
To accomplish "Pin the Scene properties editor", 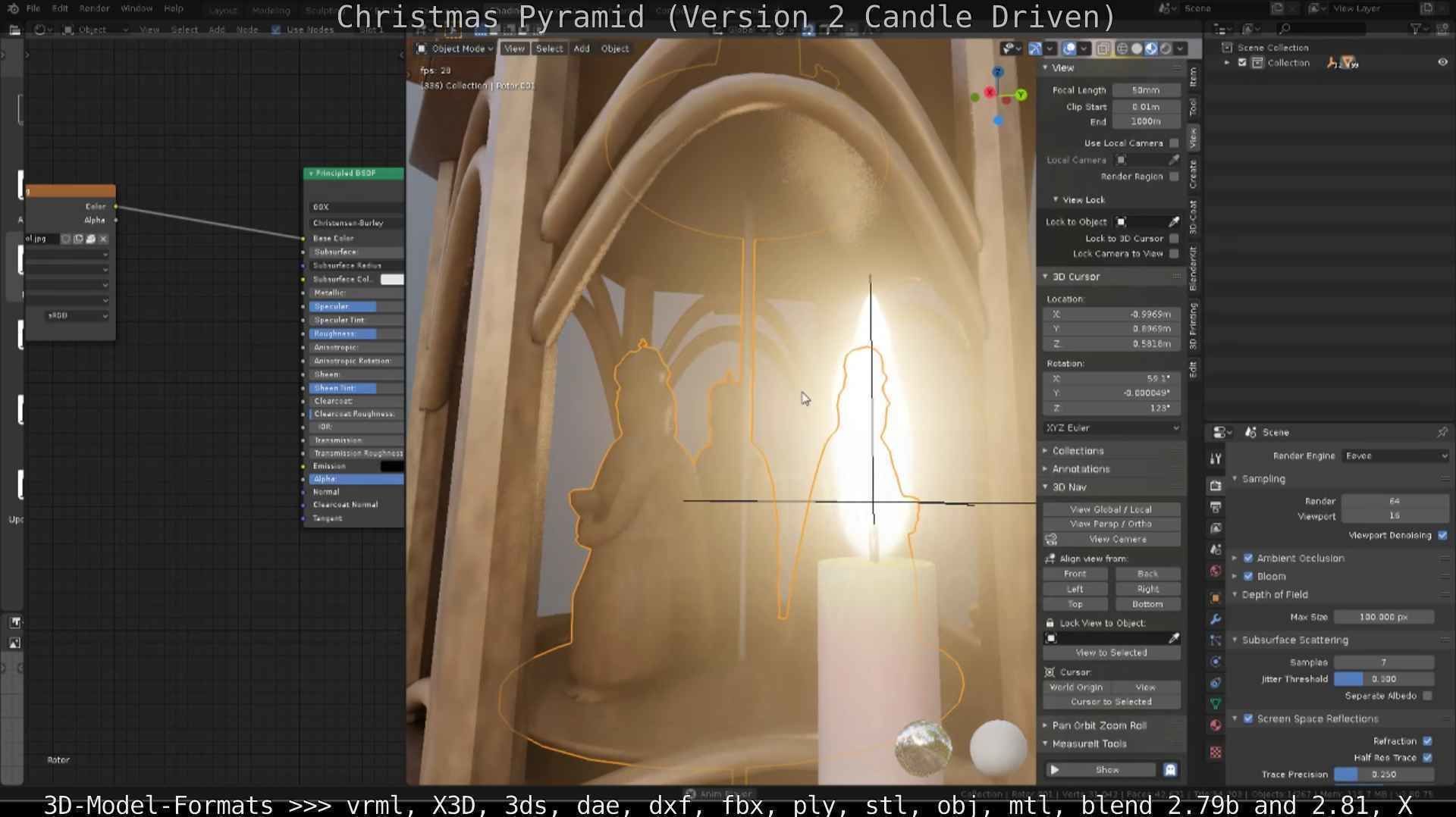I will pyautogui.click(x=1442, y=432).
